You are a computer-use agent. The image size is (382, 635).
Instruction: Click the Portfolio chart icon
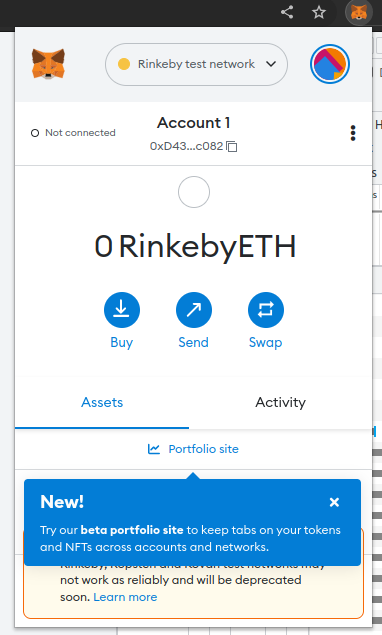154,449
